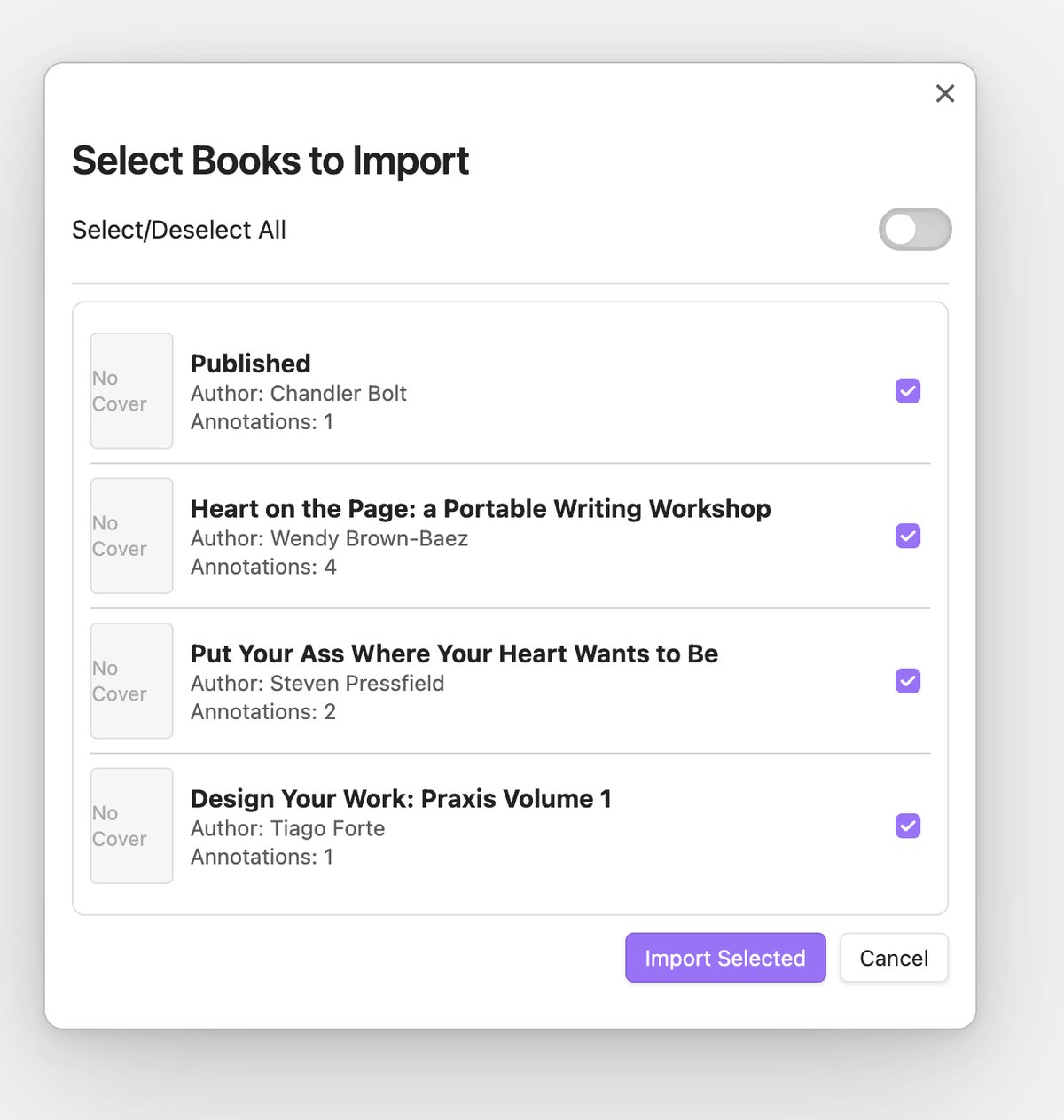Select the Heart on the Page title
1064x1120 pixels.
(x=480, y=509)
